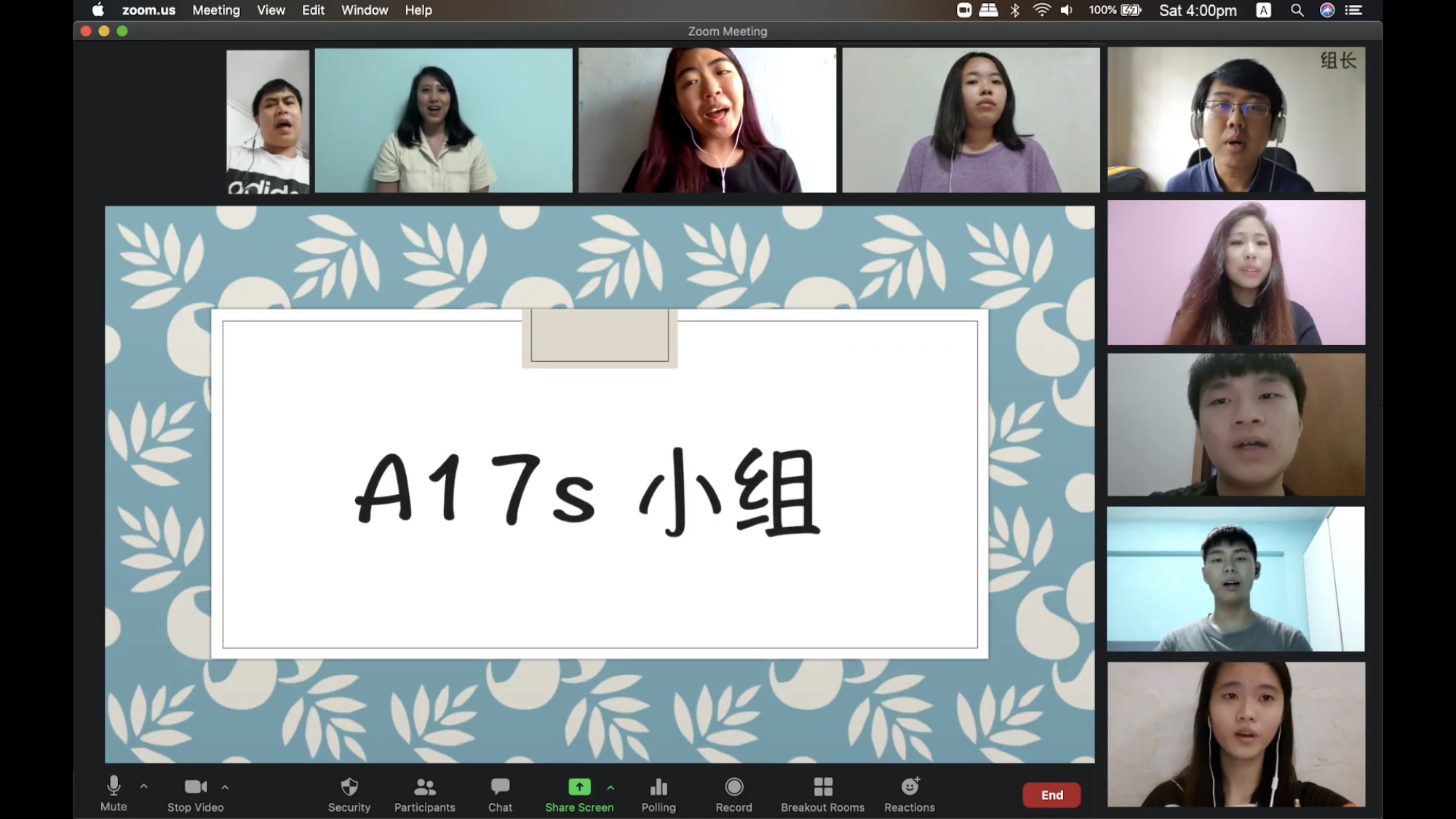Image resolution: width=1456 pixels, height=819 pixels.
Task: Click the input source 'A' icon
Action: 1264,10
